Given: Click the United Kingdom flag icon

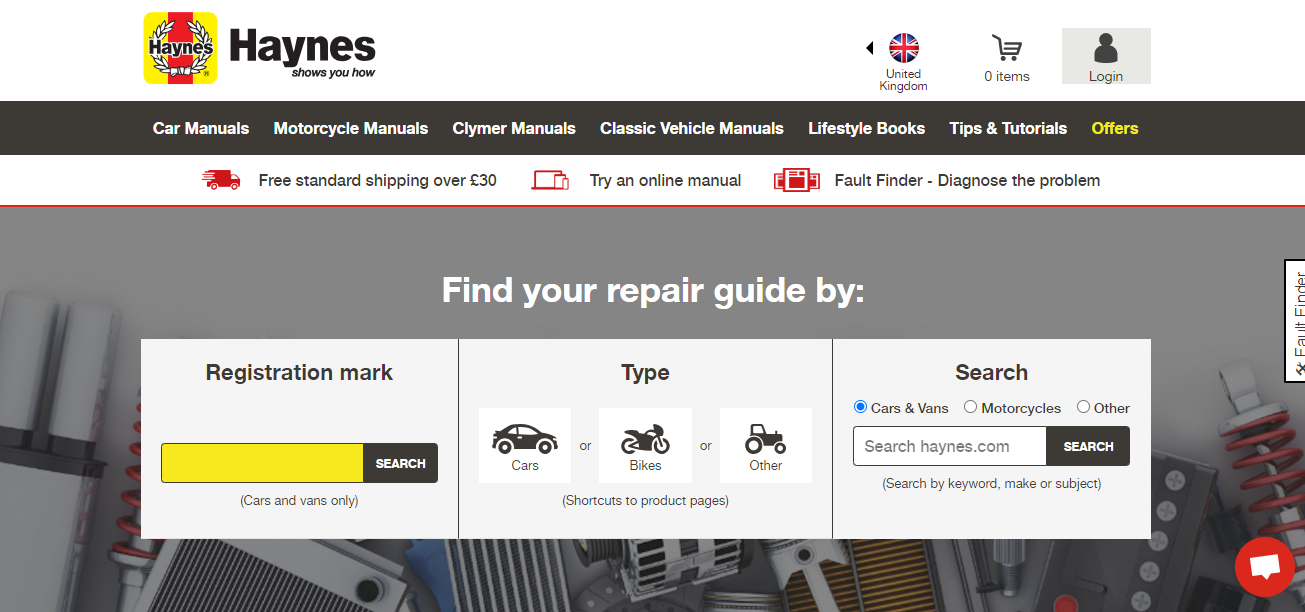Looking at the screenshot, I should 903,48.
